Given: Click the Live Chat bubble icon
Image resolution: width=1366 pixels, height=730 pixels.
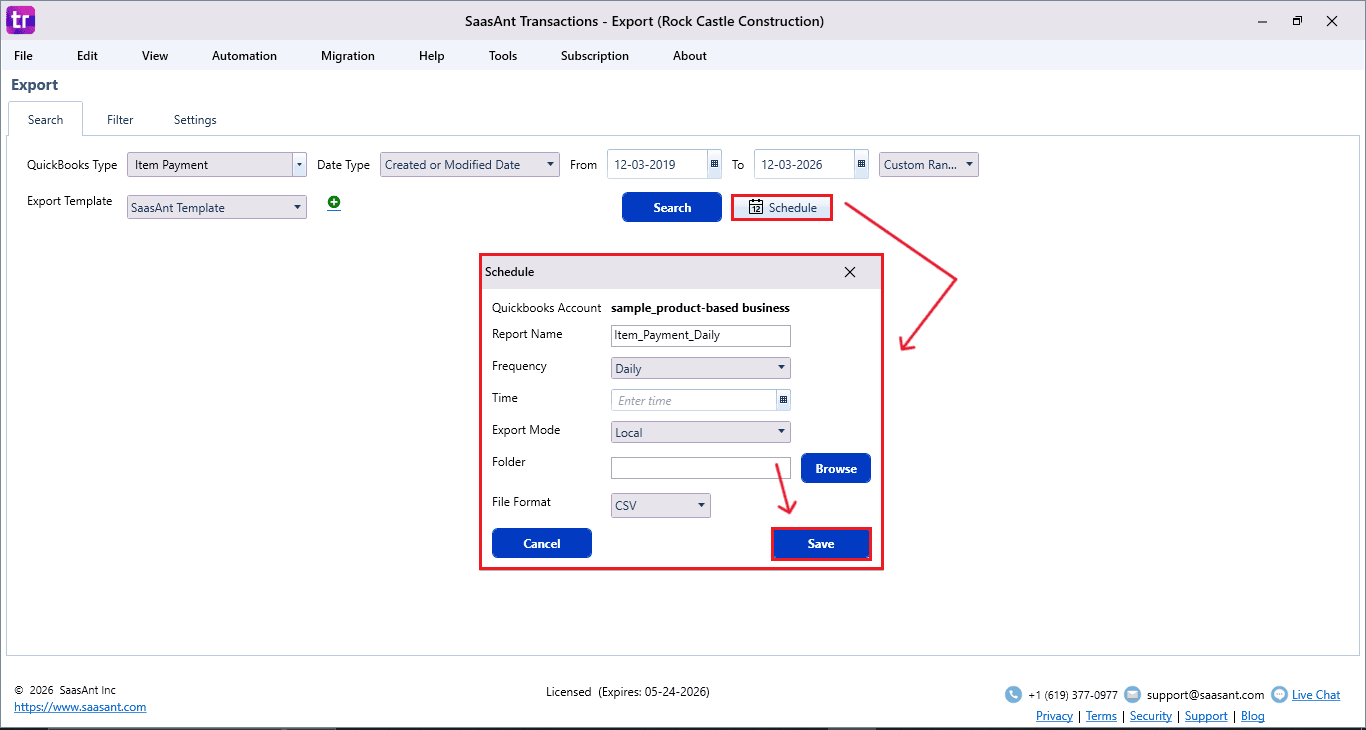Looking at the screenshot, I should [1278, 694].
